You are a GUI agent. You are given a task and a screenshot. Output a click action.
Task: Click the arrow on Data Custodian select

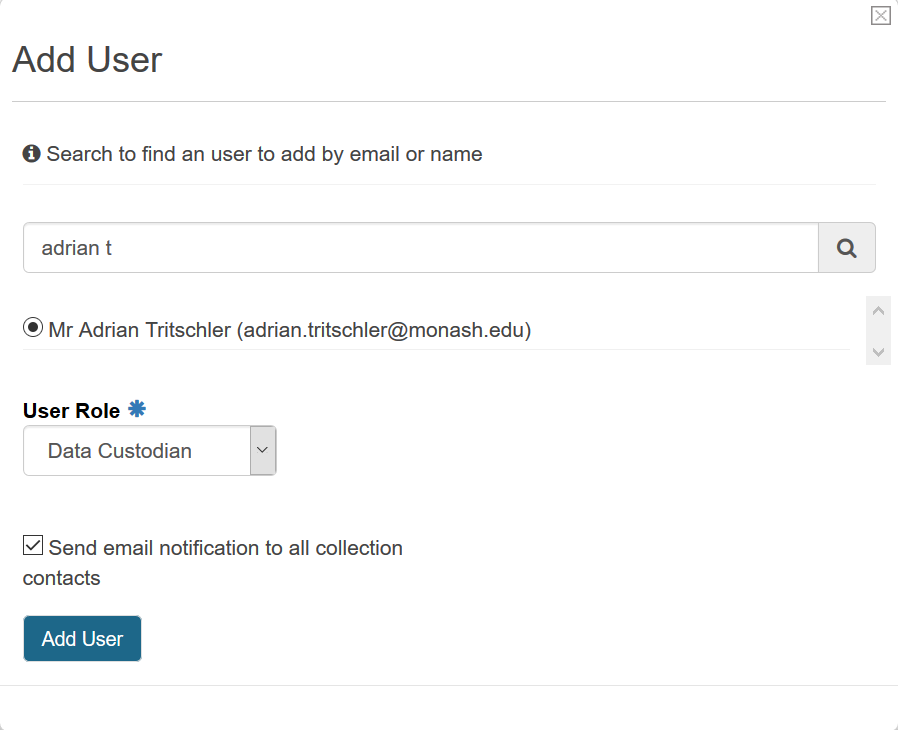click(263, 451)
